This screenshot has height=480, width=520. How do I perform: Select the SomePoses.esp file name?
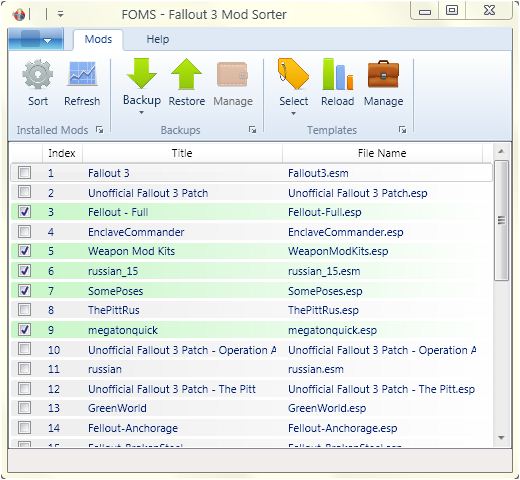tap(325, 291)
